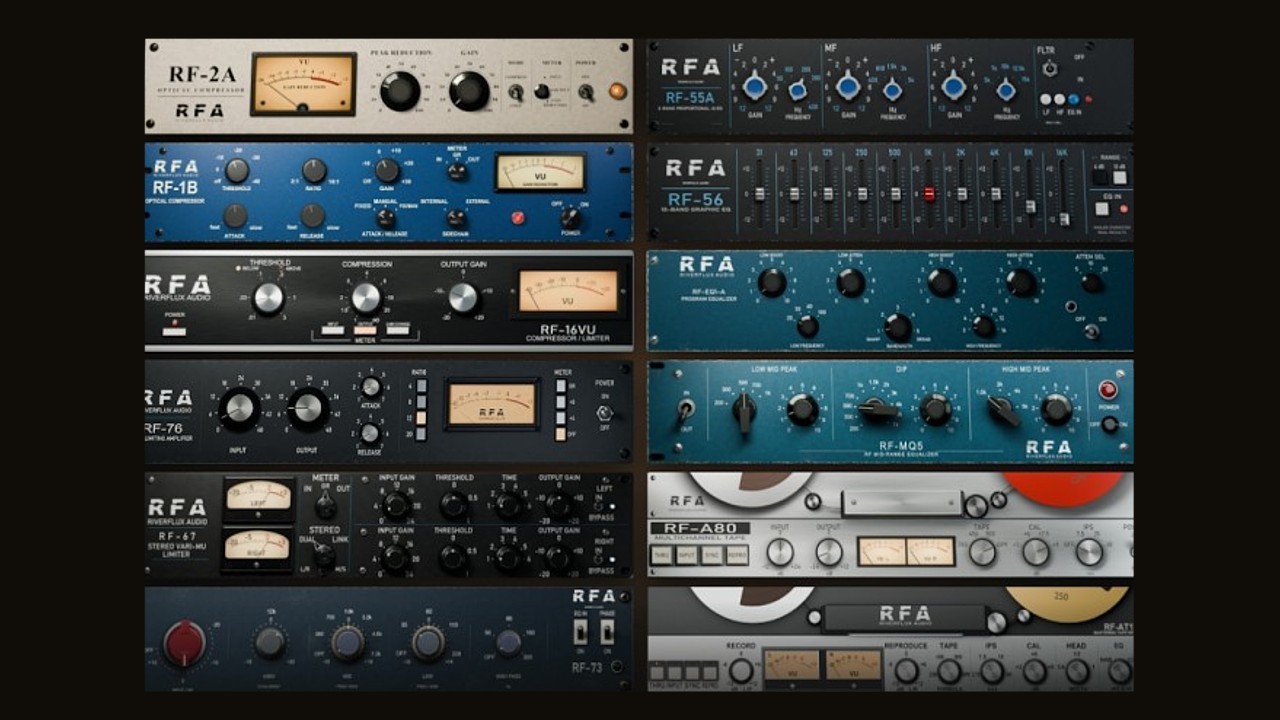The image size is (1280, 720).
Task: Flip the RF-55A FLTR toggle switch
Action: point(1049,69)
